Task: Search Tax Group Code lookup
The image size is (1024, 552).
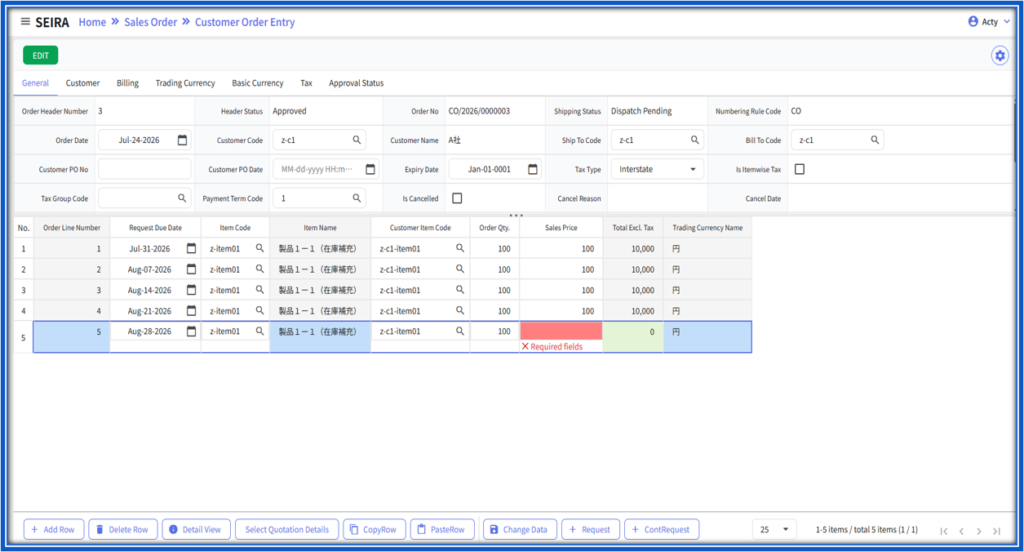Action: (x=182, y=198)
